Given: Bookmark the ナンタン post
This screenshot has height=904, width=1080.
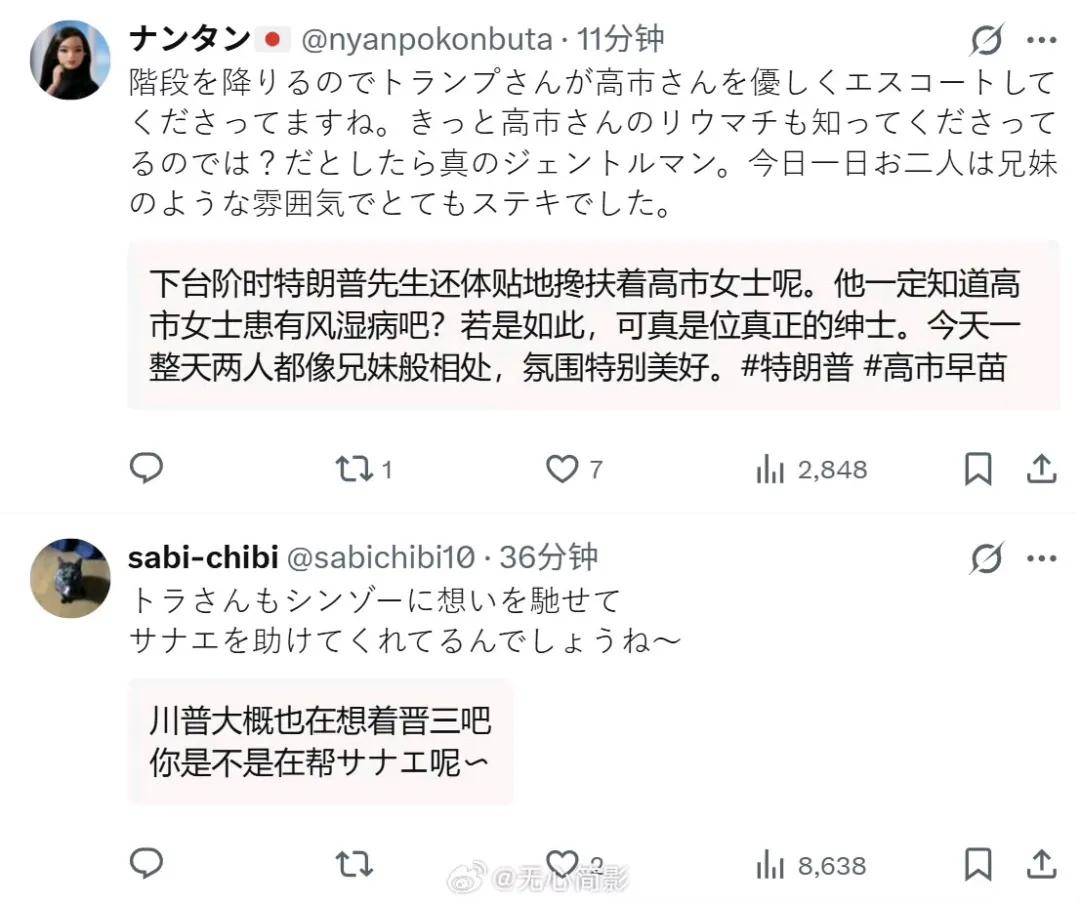Looking at the screenshot, I should (977, 468).
